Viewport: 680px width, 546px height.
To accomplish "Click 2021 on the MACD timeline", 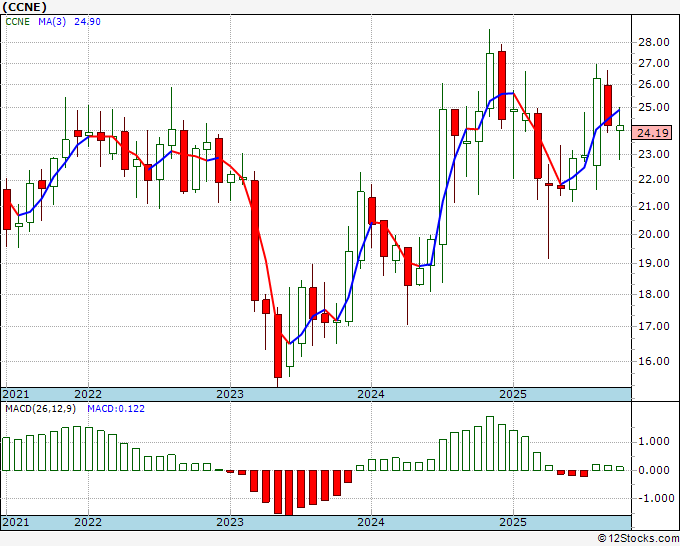I will click(16, 522).
